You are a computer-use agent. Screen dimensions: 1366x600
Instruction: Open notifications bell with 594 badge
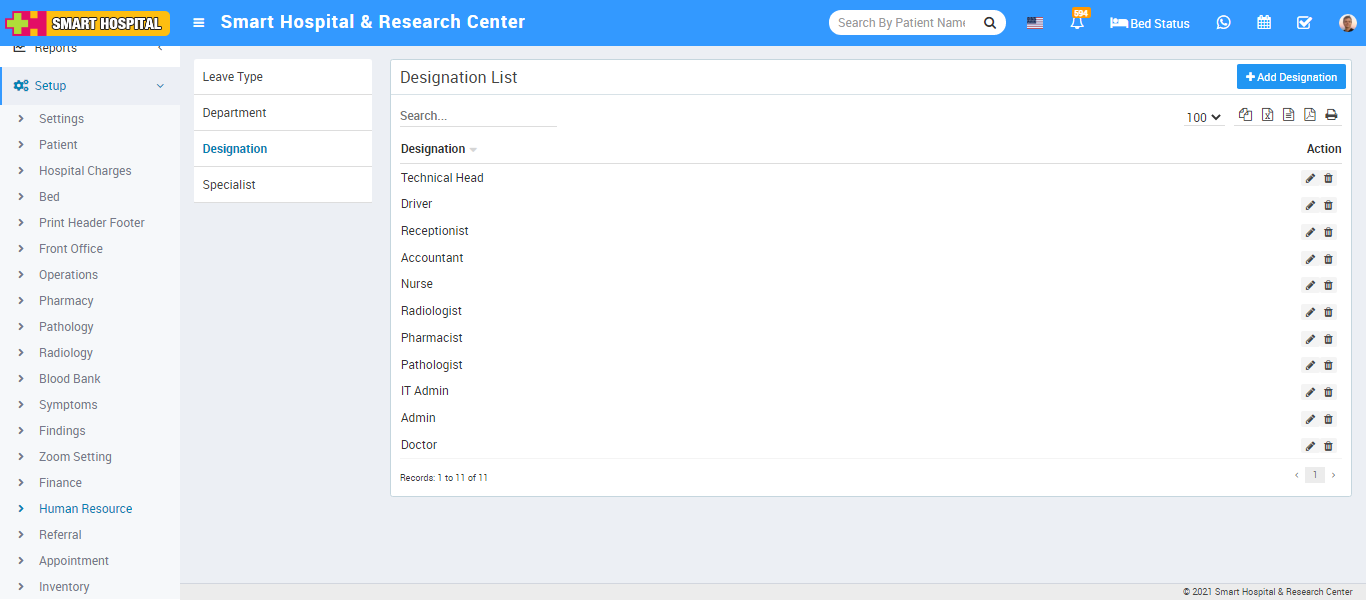click(1077, 23)
